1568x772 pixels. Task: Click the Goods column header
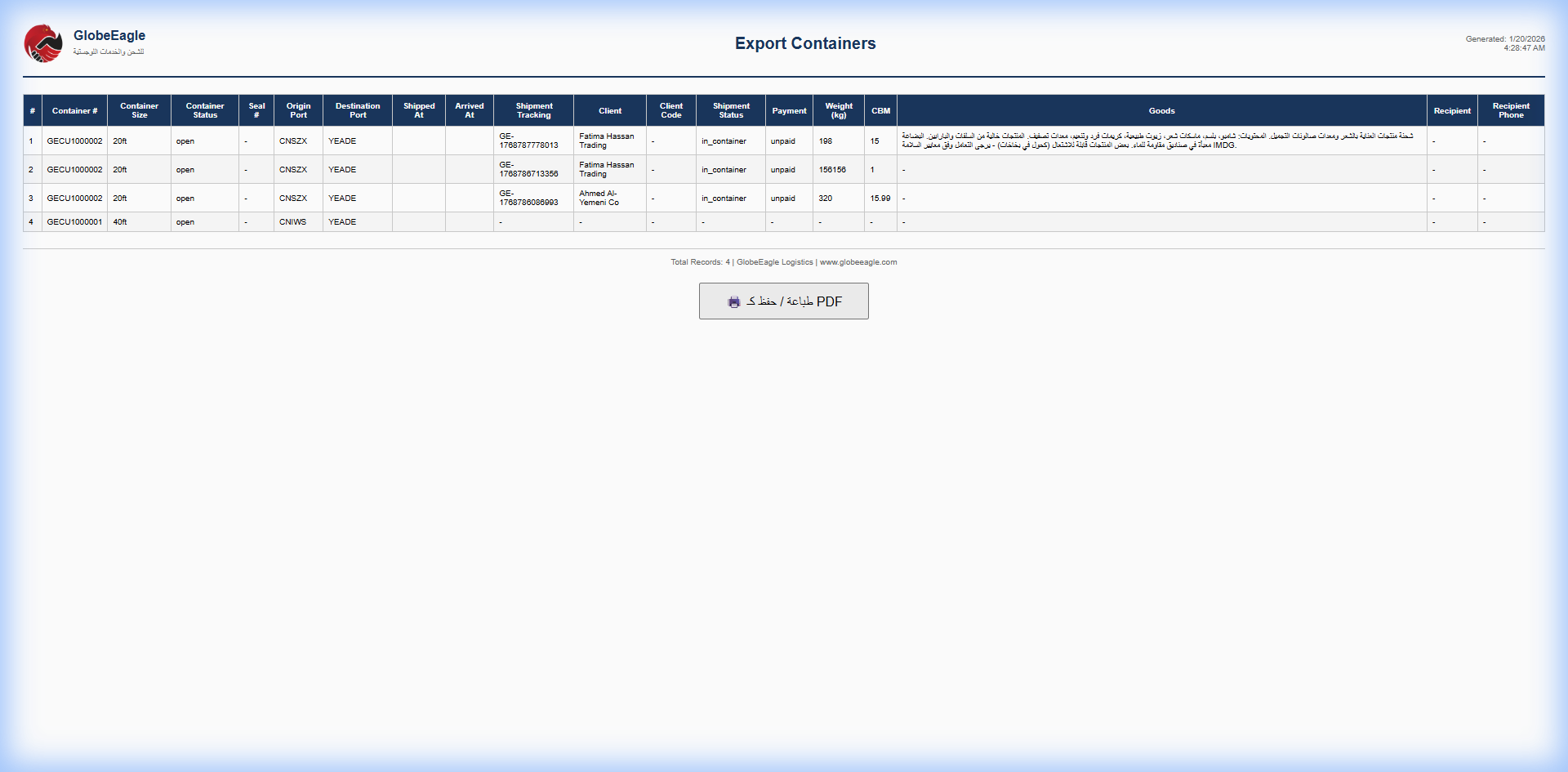tap(1161, 110)
